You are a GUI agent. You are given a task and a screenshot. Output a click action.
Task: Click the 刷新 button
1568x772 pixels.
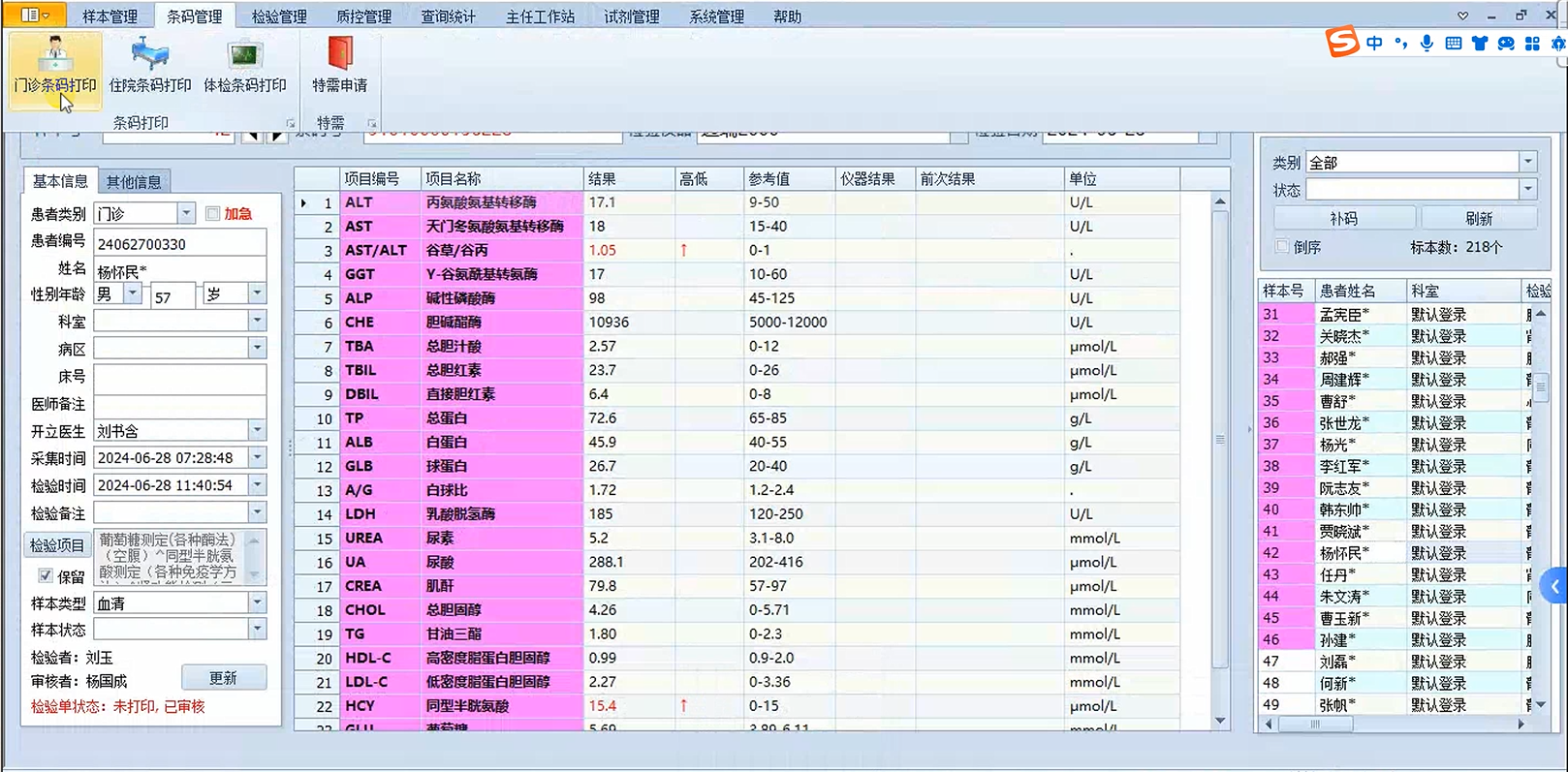point(1479,218)
